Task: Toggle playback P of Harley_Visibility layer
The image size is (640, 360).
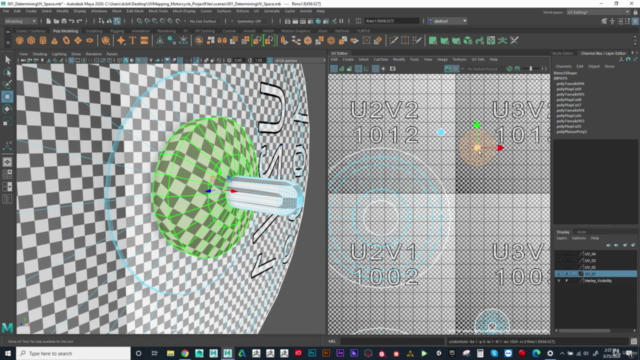Action: 567,281
